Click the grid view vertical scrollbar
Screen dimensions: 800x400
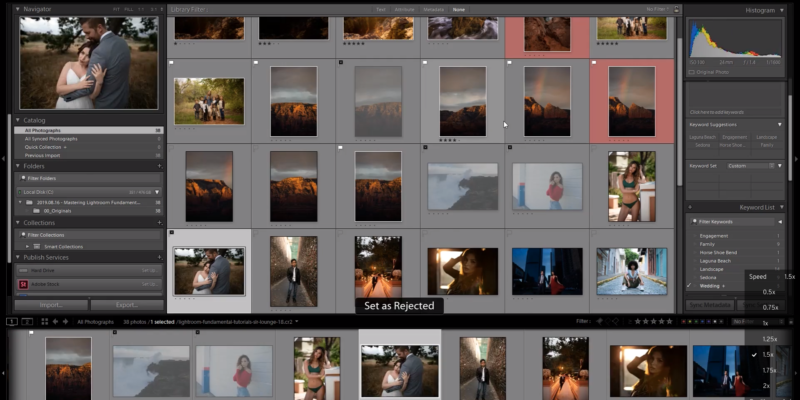679,110
